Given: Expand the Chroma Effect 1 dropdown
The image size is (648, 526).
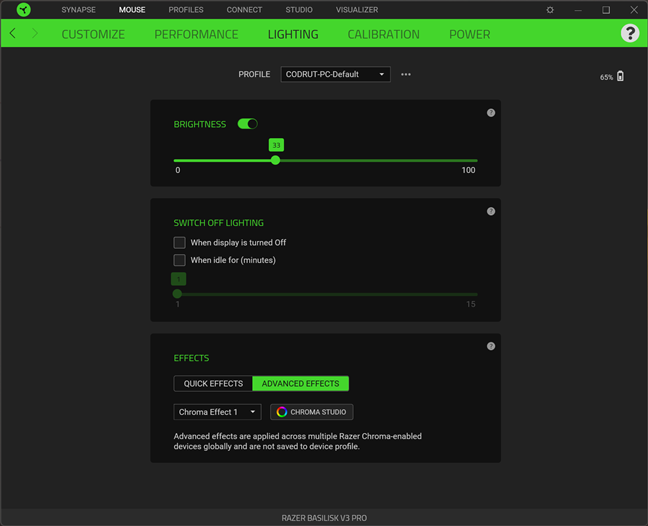Looking at the screenshot, I should tap(217, 412).
